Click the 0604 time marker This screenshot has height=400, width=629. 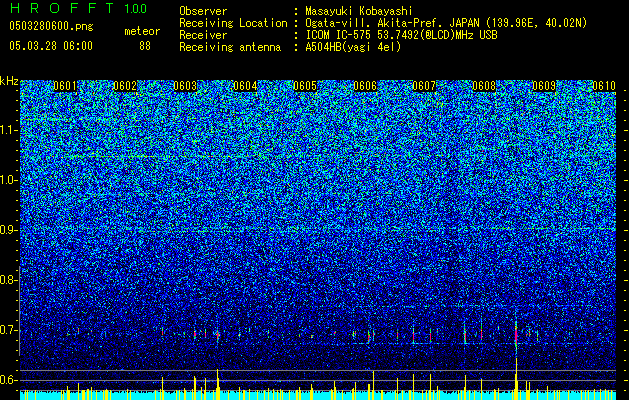point(245,86)
